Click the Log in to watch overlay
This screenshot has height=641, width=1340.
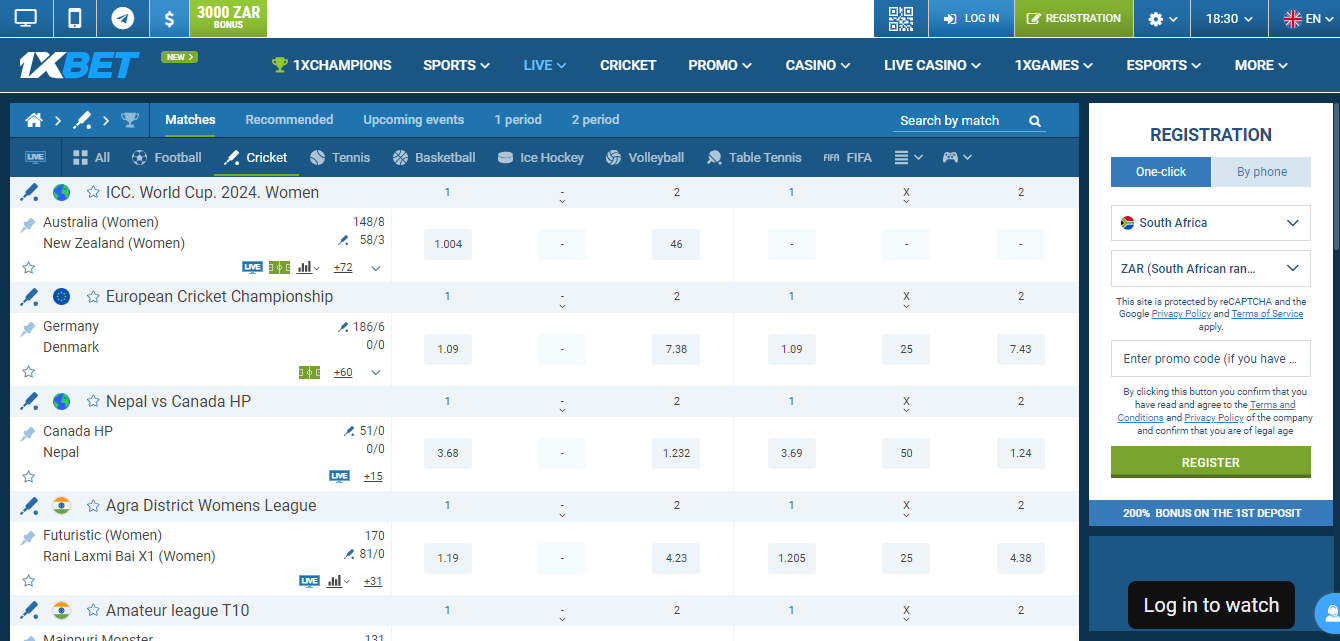pos(1211,605)
